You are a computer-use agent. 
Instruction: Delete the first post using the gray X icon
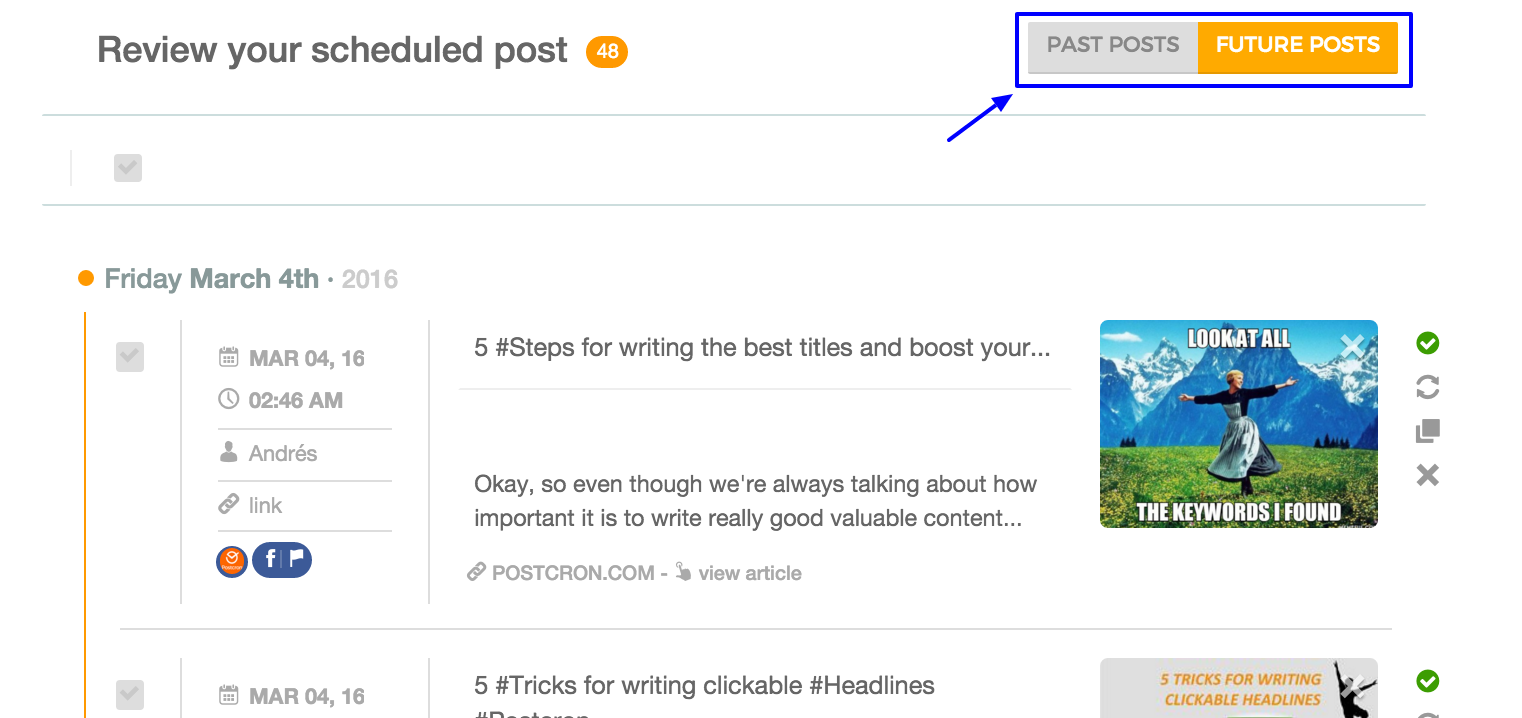click(x=1427, y=475)
